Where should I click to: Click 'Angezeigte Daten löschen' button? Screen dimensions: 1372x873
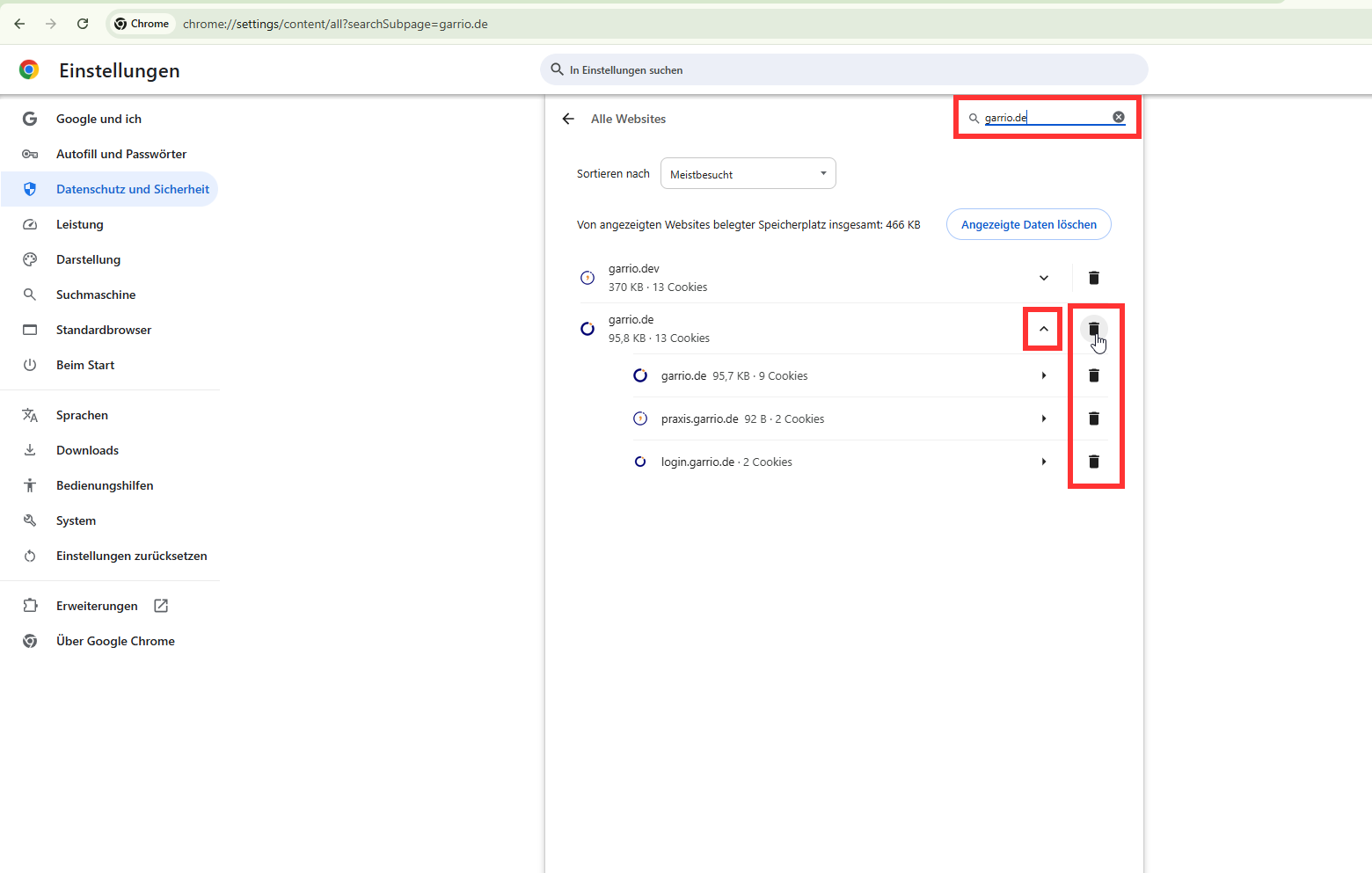[x=1029, y=224]
